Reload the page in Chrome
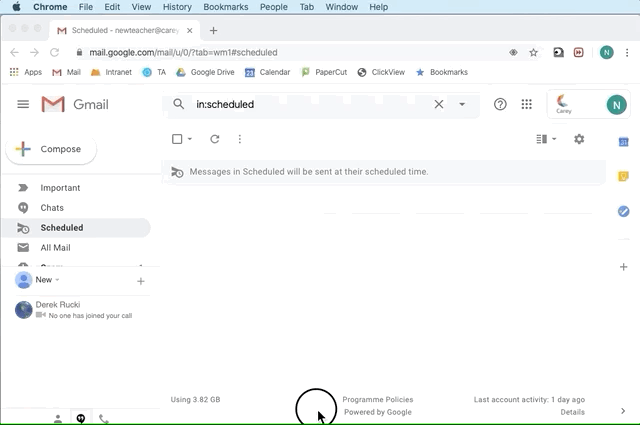 [54, 53]
